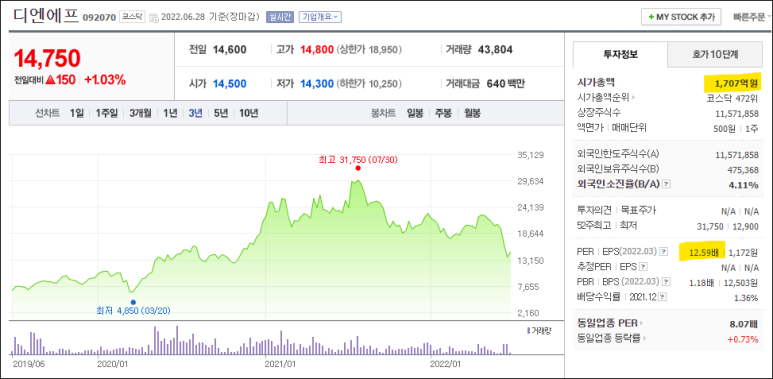
Task: Select the 1년 line chart period
Action: click(x=170, y=113)
